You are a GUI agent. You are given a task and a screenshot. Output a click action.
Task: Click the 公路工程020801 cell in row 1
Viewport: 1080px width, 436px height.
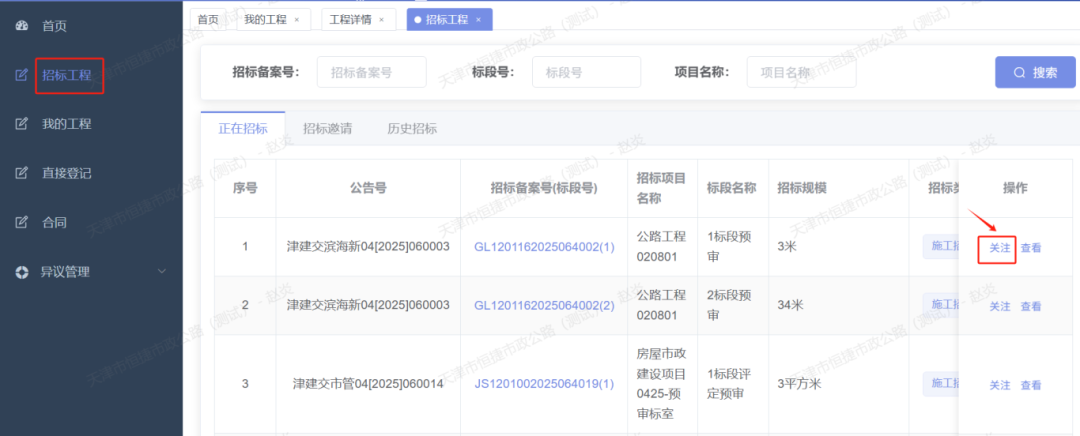pos(661,247)
